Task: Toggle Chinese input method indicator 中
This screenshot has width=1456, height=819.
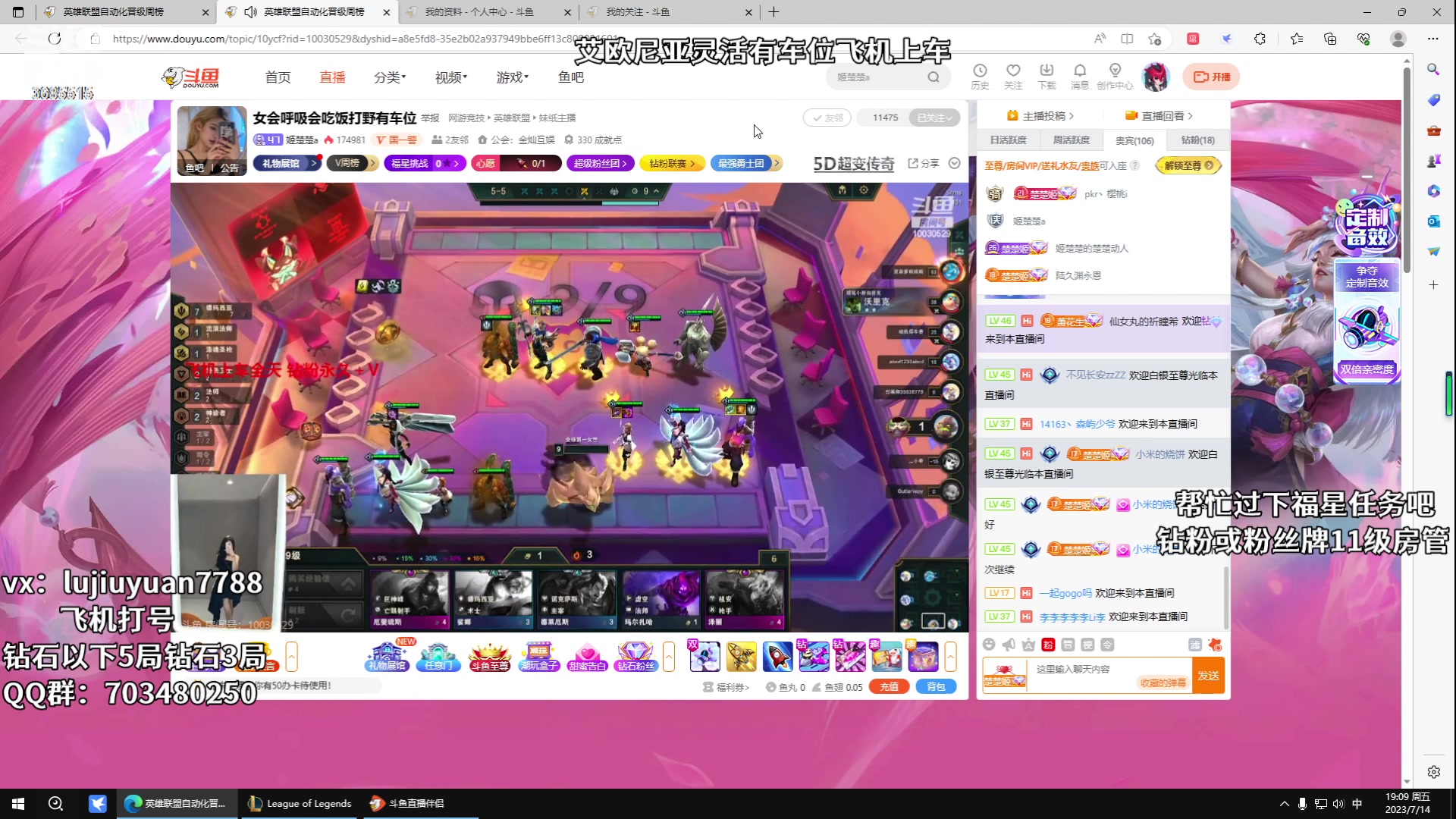Action: (x=1357, y=803)
